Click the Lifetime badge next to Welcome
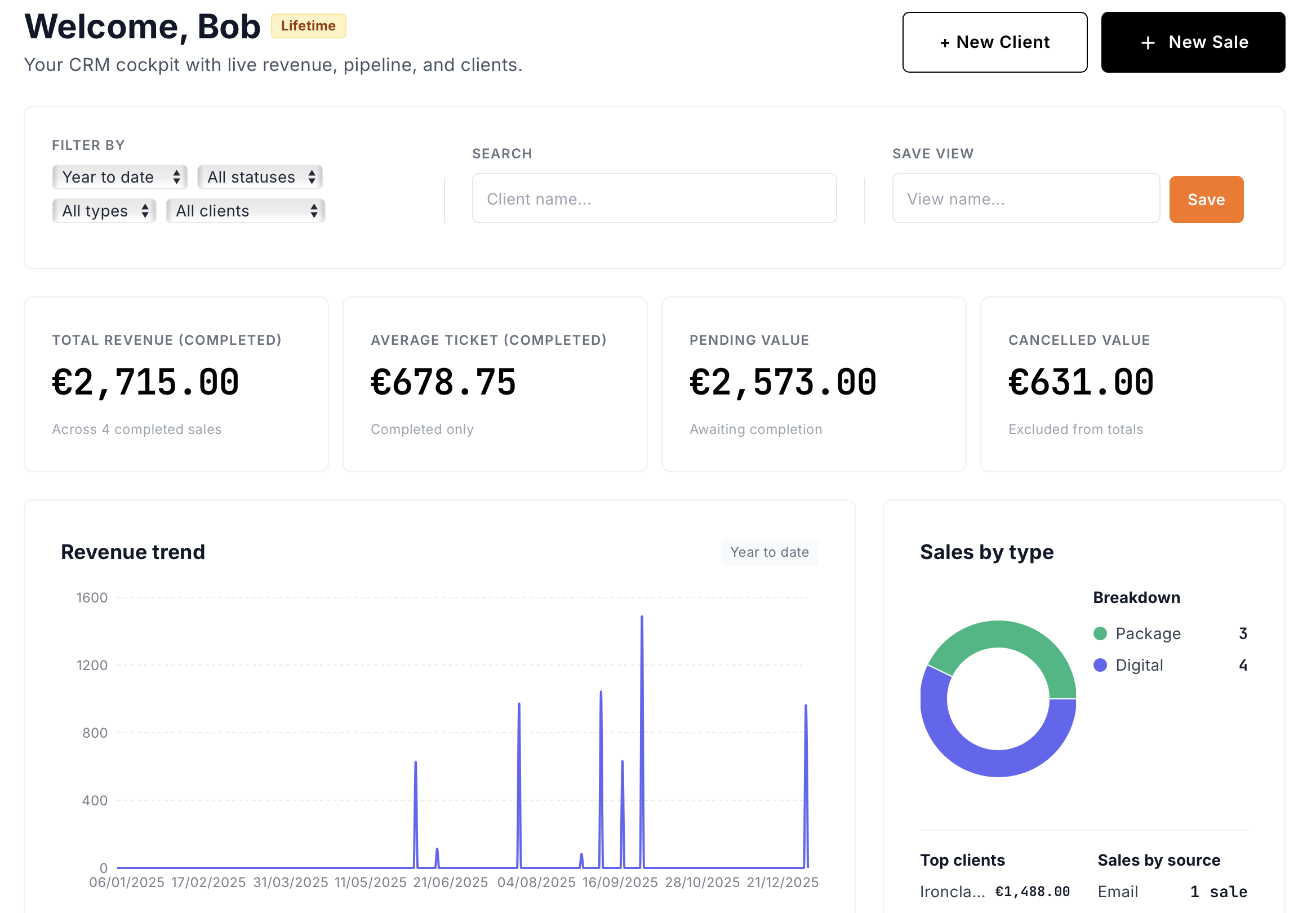Image resolution: width=1316 pixels, height=913 pixels. tap(308, 26)
